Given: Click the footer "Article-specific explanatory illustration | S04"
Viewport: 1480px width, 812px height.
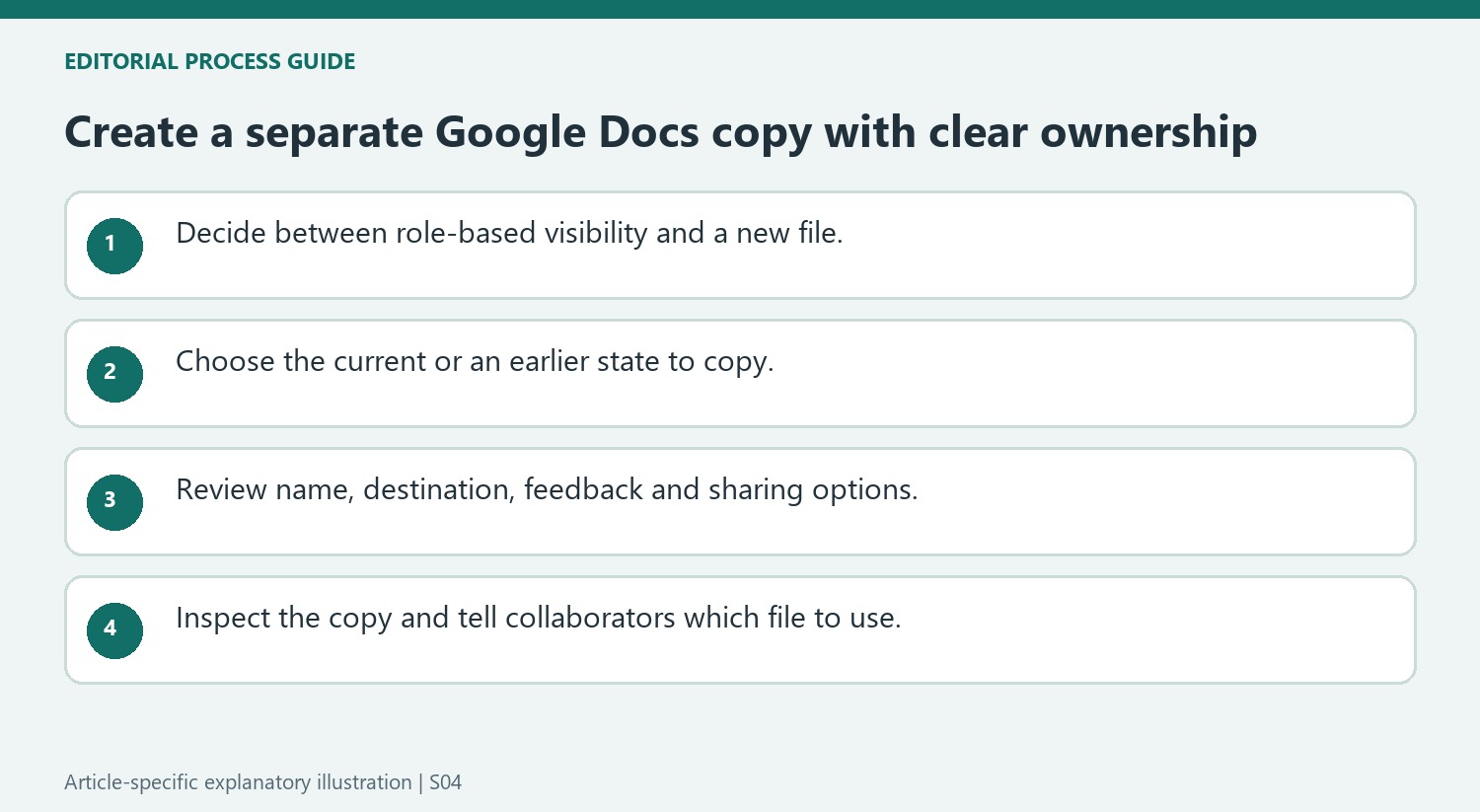Looking at the screenshot, I should pyautogui.click(x=262, y=782).
